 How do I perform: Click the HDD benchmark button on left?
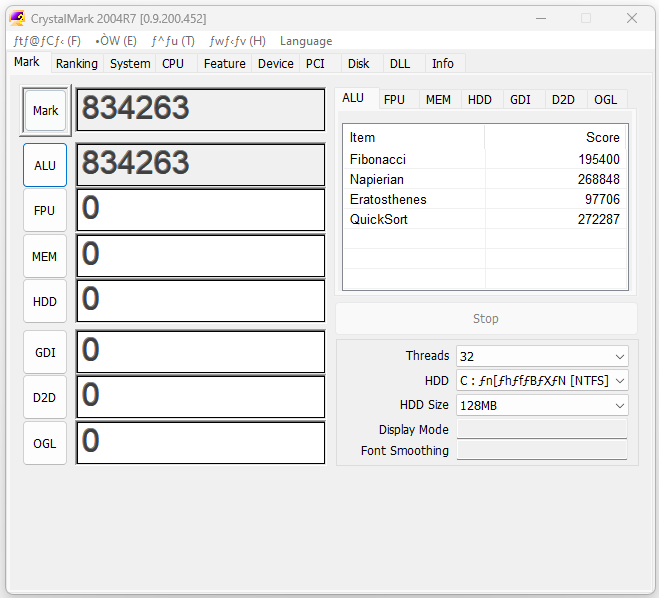(45, 301)
